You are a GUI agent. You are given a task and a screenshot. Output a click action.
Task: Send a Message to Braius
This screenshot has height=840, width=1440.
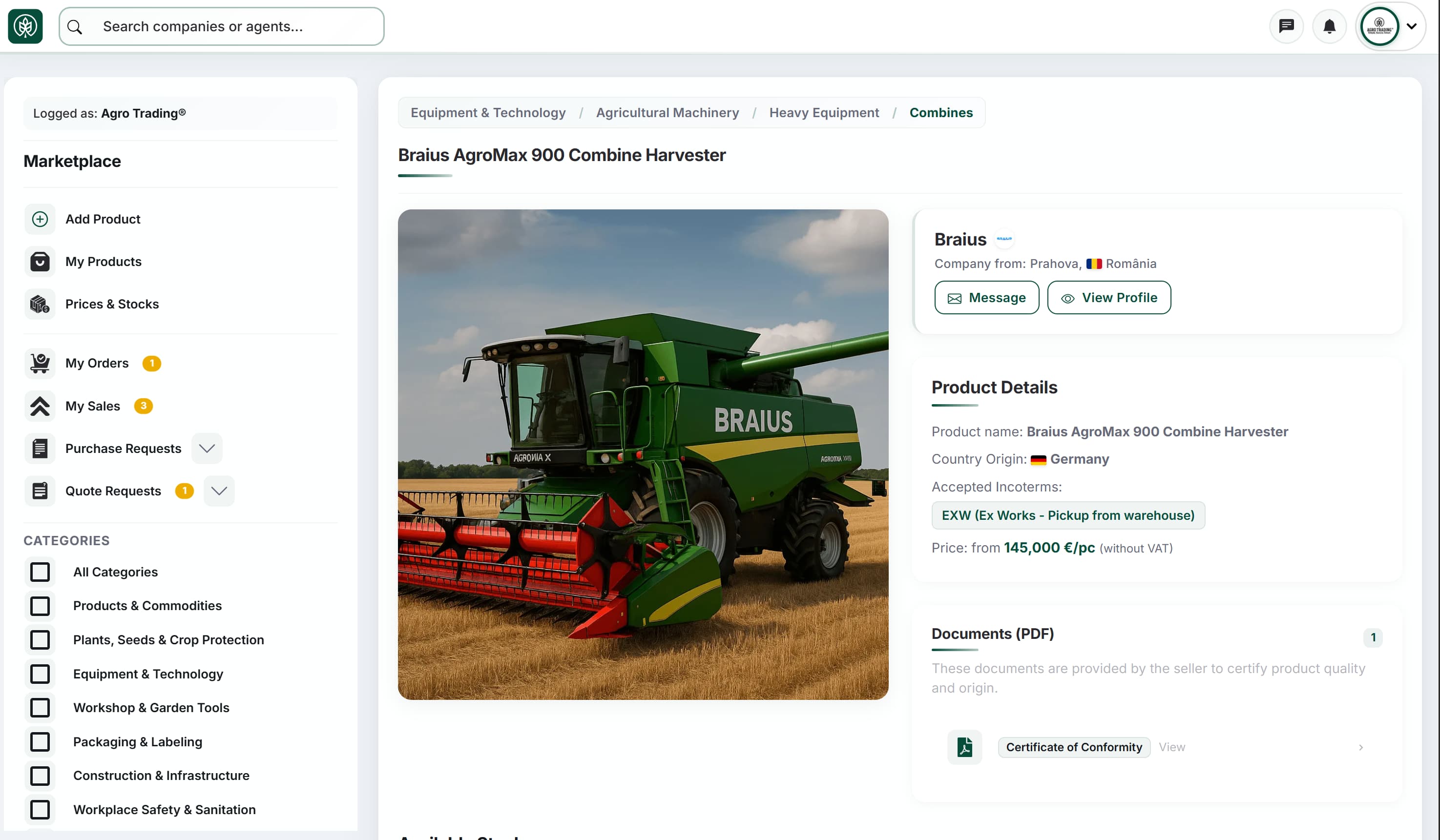coord(987,298)
